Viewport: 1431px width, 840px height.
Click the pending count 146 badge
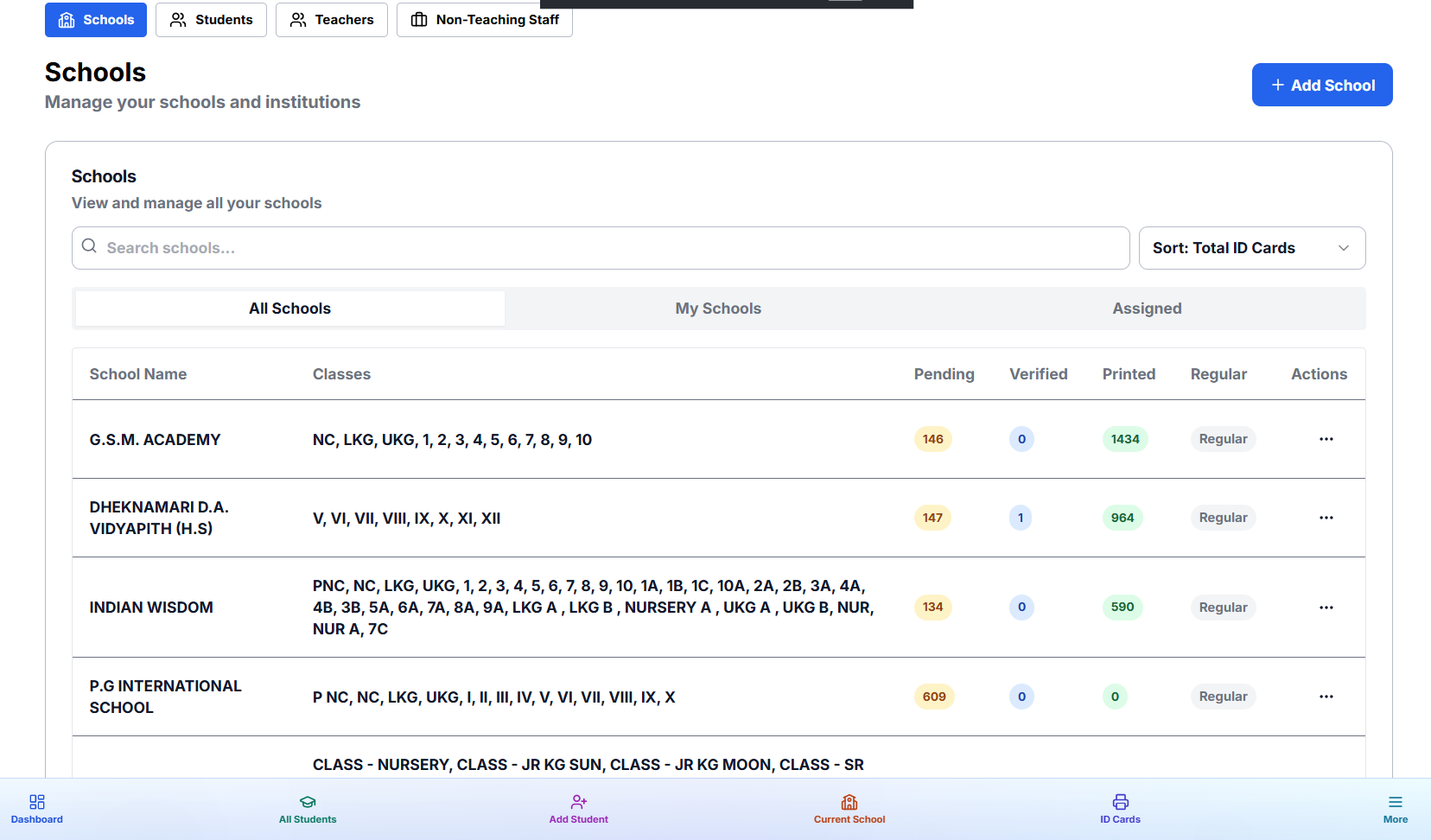(x=933, y=439)
